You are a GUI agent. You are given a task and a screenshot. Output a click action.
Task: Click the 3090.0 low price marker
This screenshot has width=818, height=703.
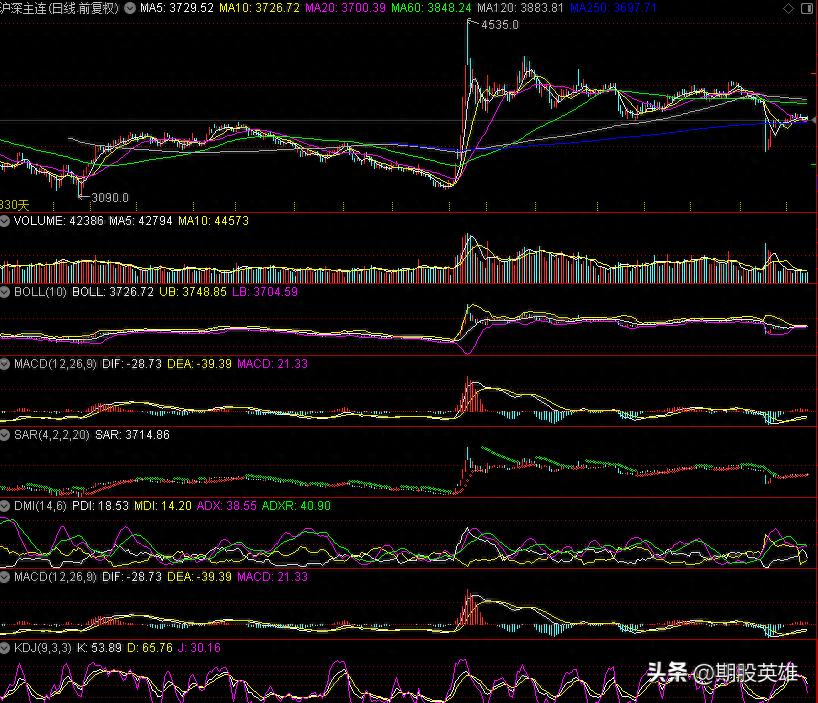(110, 197)
